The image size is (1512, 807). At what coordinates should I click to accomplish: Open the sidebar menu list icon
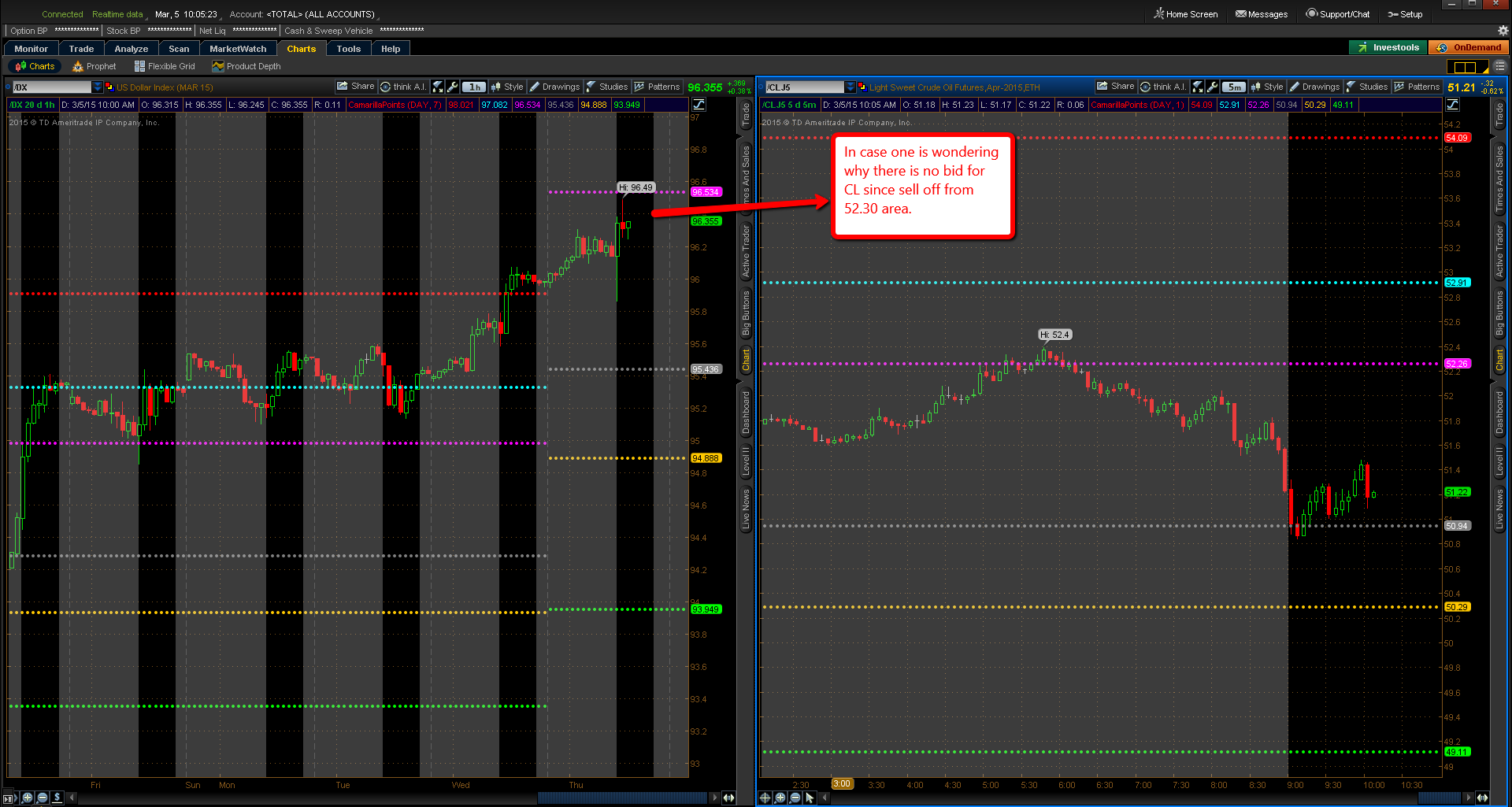1499,67
